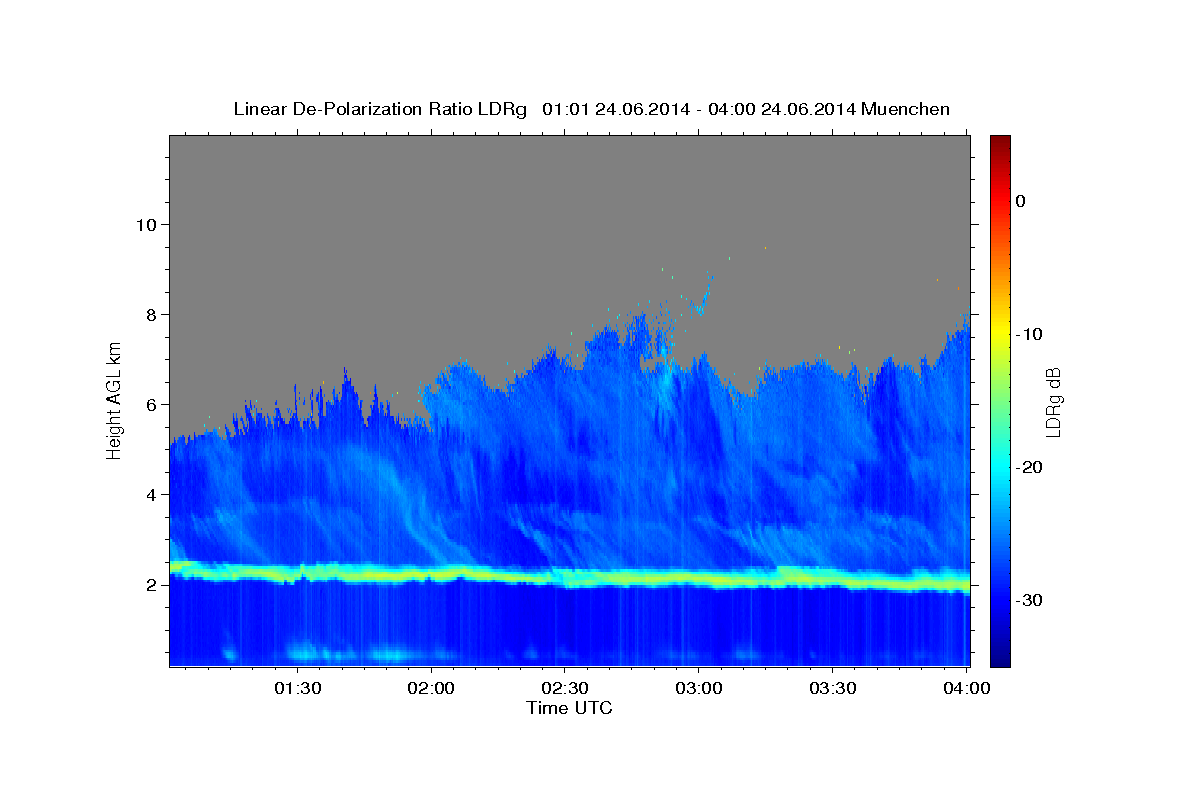1200x800 pixels.
Task: Click the 'Height AGL km' axis title
Action: tap(115, 400)
